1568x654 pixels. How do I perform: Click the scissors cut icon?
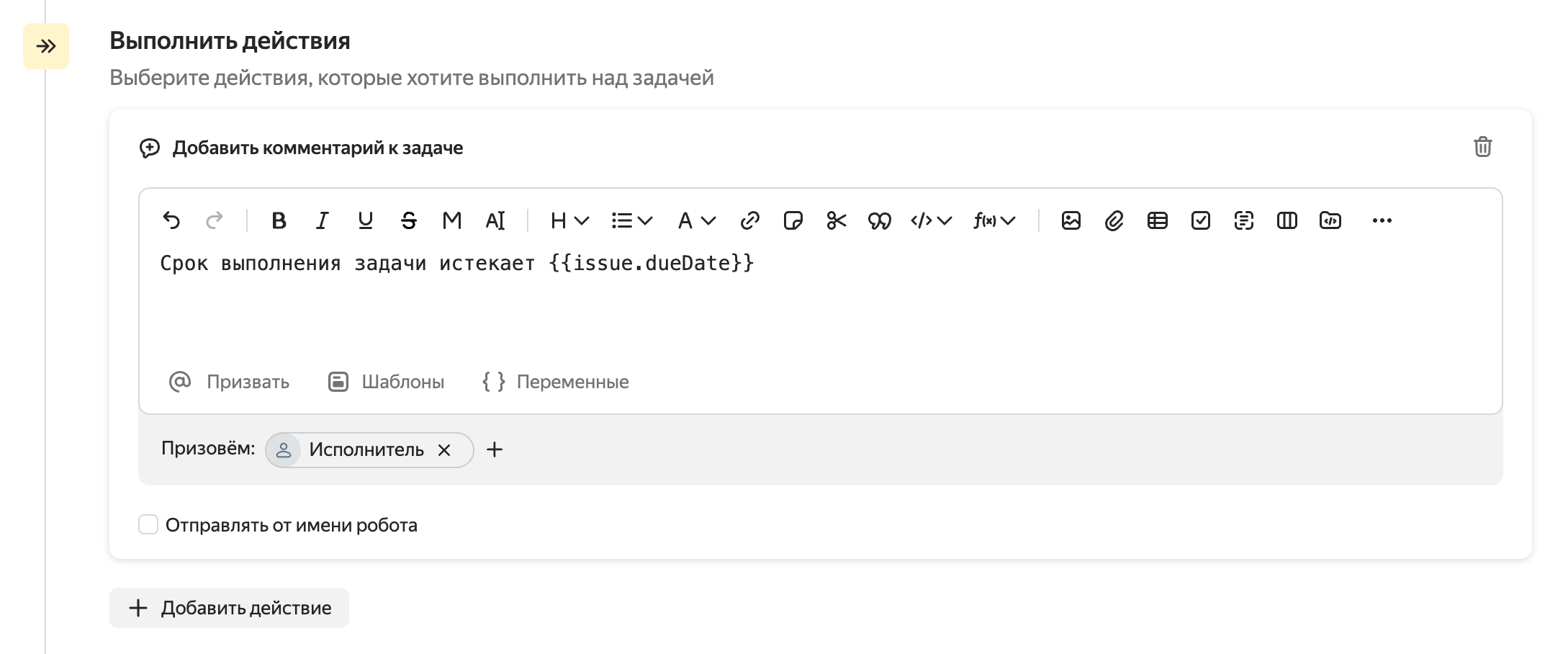pyautogui.click(x=836, y=220)
